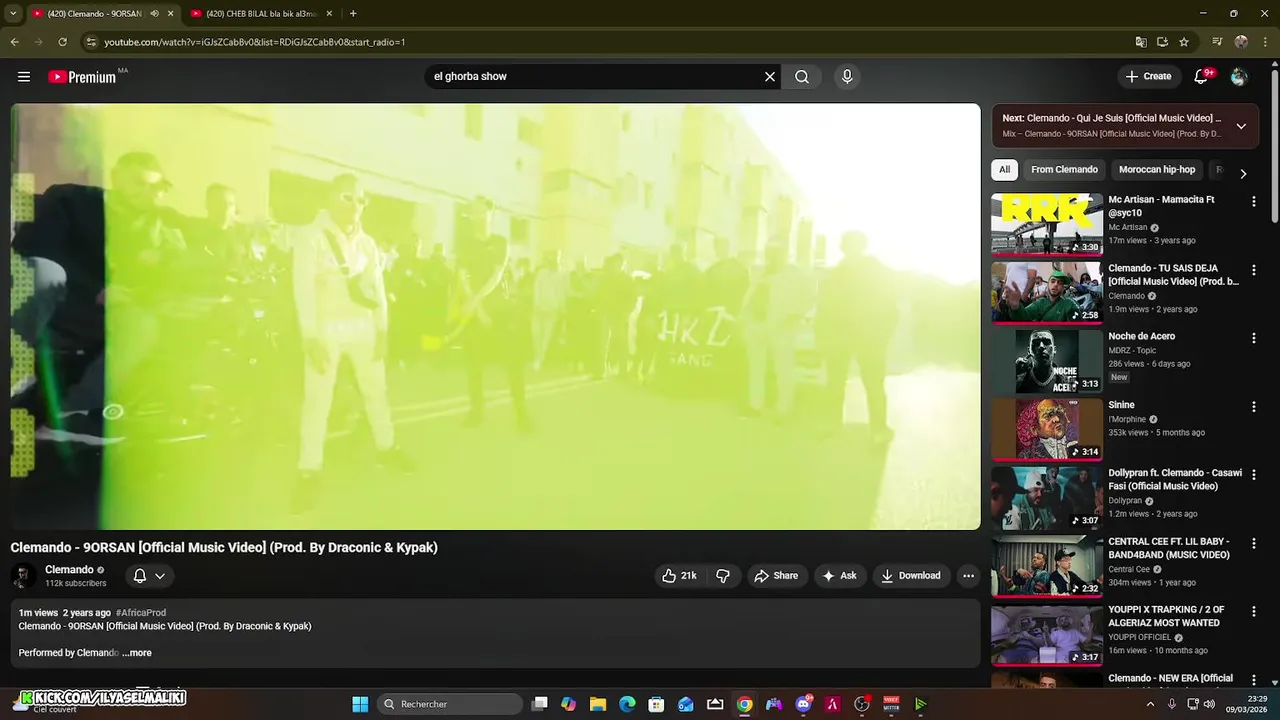Screen dimensions: 1280x720
Task: Open Dollypran Casawi Fasi video title
Action: pyautogui.click(x=1175, y=480)
